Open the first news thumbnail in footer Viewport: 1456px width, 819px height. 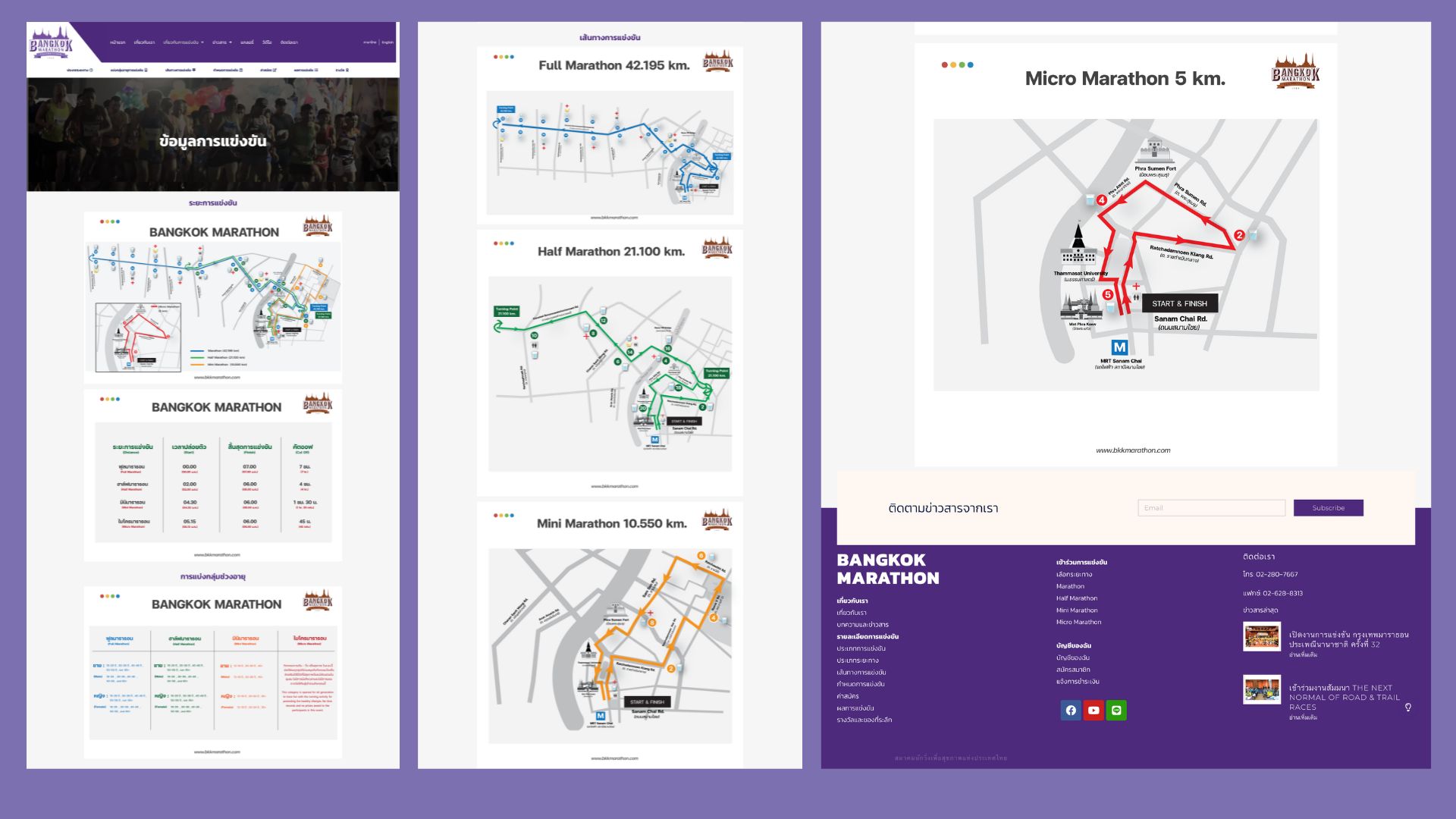click(1262, 637)
